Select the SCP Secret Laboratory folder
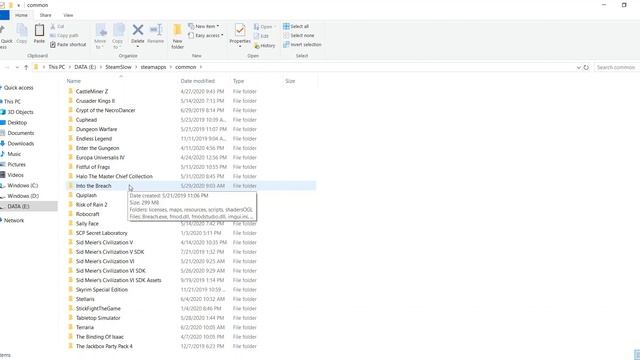The image size is (640, 360). tap(102, 233)
